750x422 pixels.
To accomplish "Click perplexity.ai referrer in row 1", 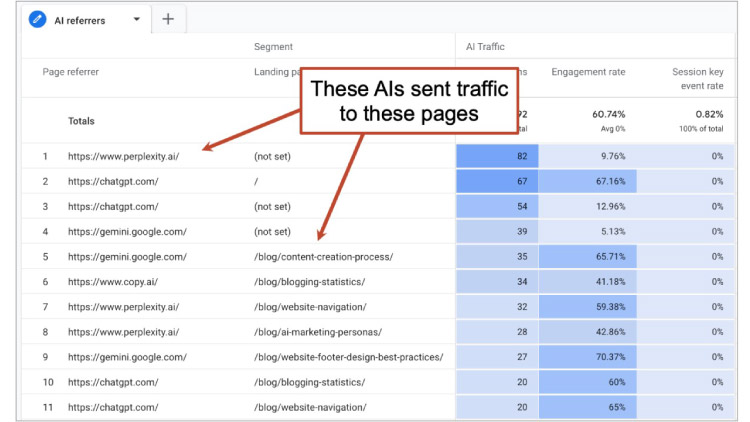I will [123, 156].
